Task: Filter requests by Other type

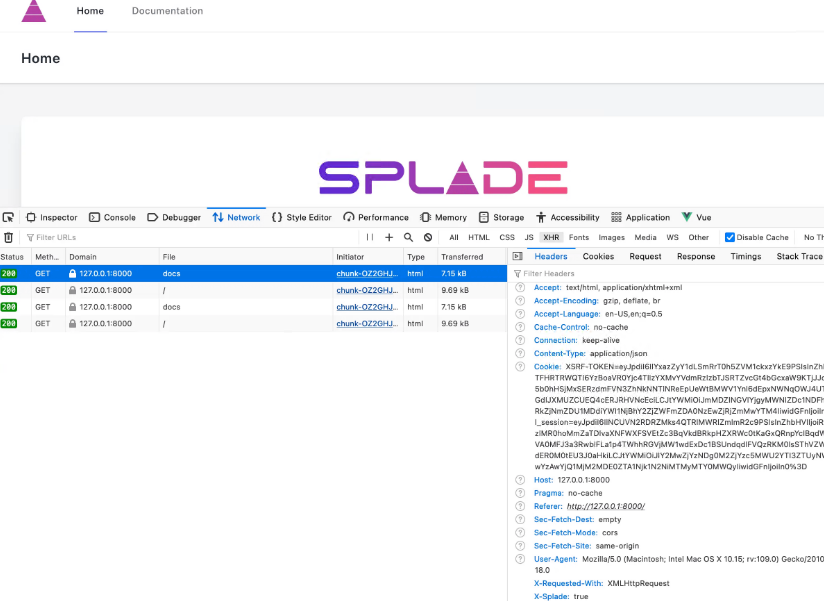Action: 699,237
